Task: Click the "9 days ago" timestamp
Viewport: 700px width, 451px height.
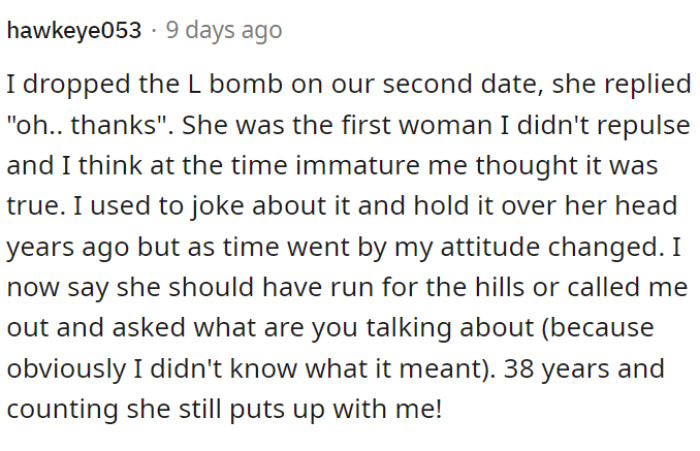Action: [x=224, y=31]
